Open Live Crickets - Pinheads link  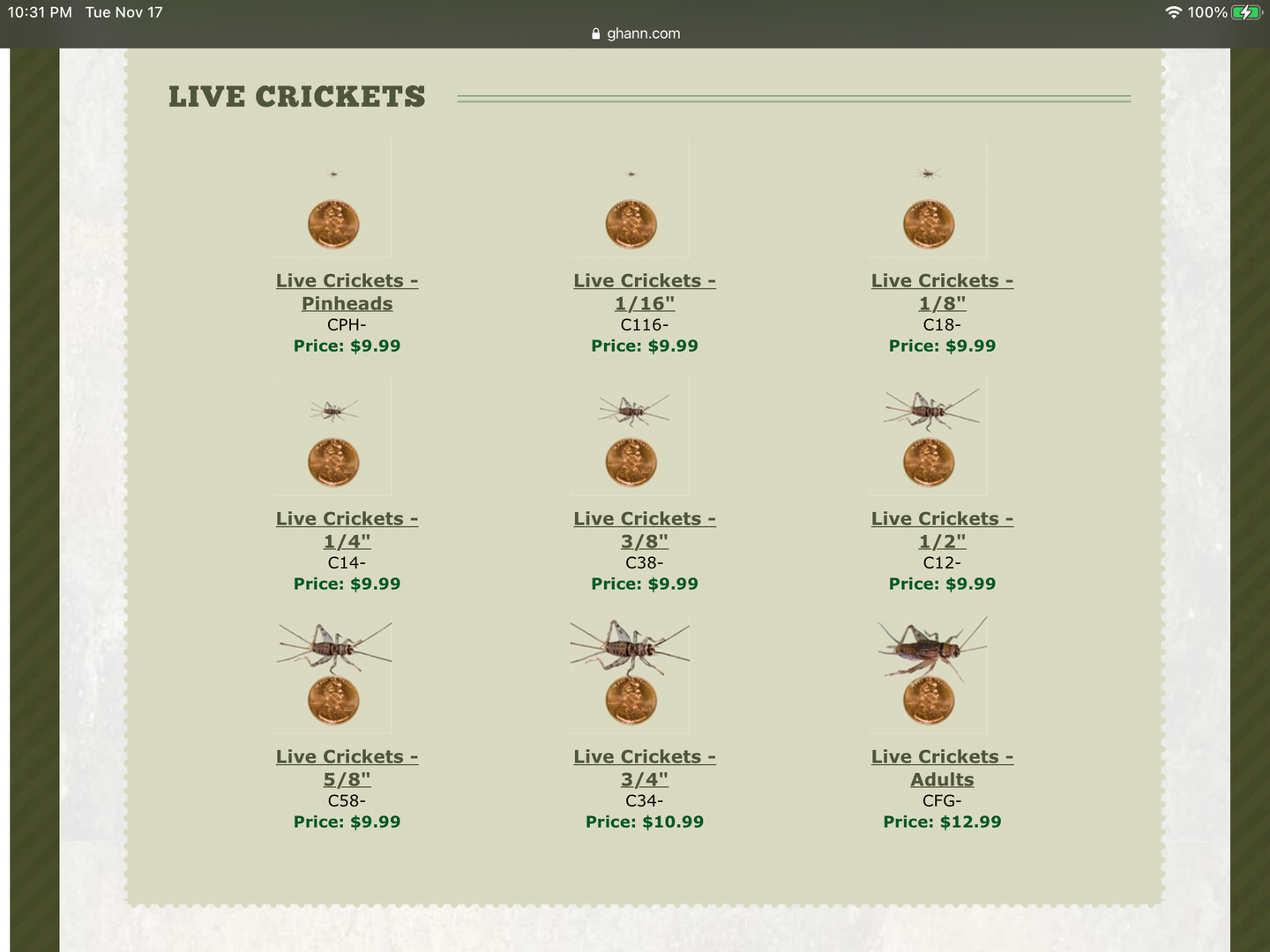coord(347,292)
